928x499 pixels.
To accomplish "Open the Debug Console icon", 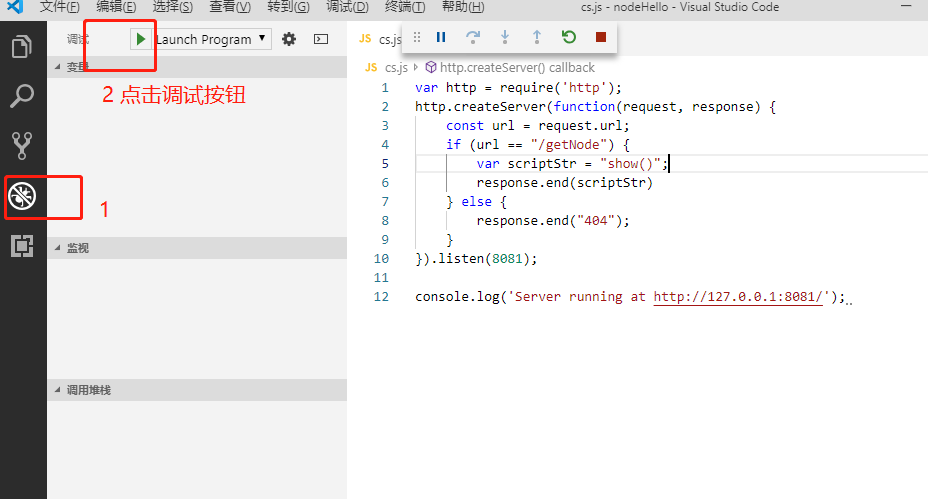I will [321, 39].
